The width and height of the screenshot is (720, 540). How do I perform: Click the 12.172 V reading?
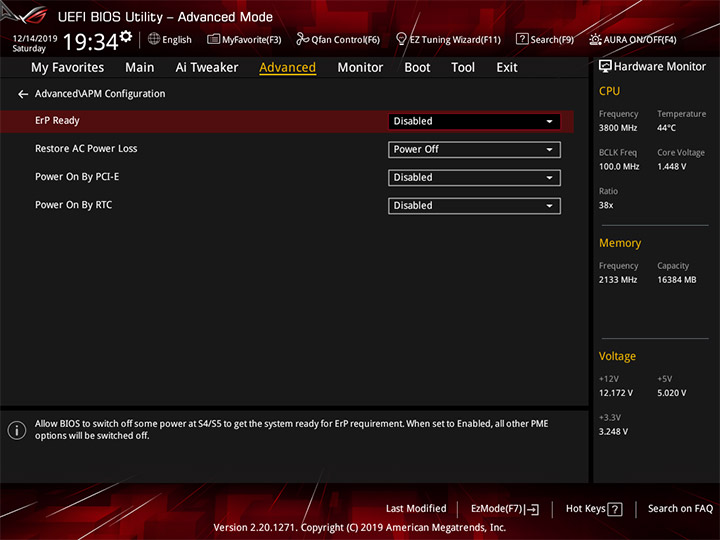(616, 393)
